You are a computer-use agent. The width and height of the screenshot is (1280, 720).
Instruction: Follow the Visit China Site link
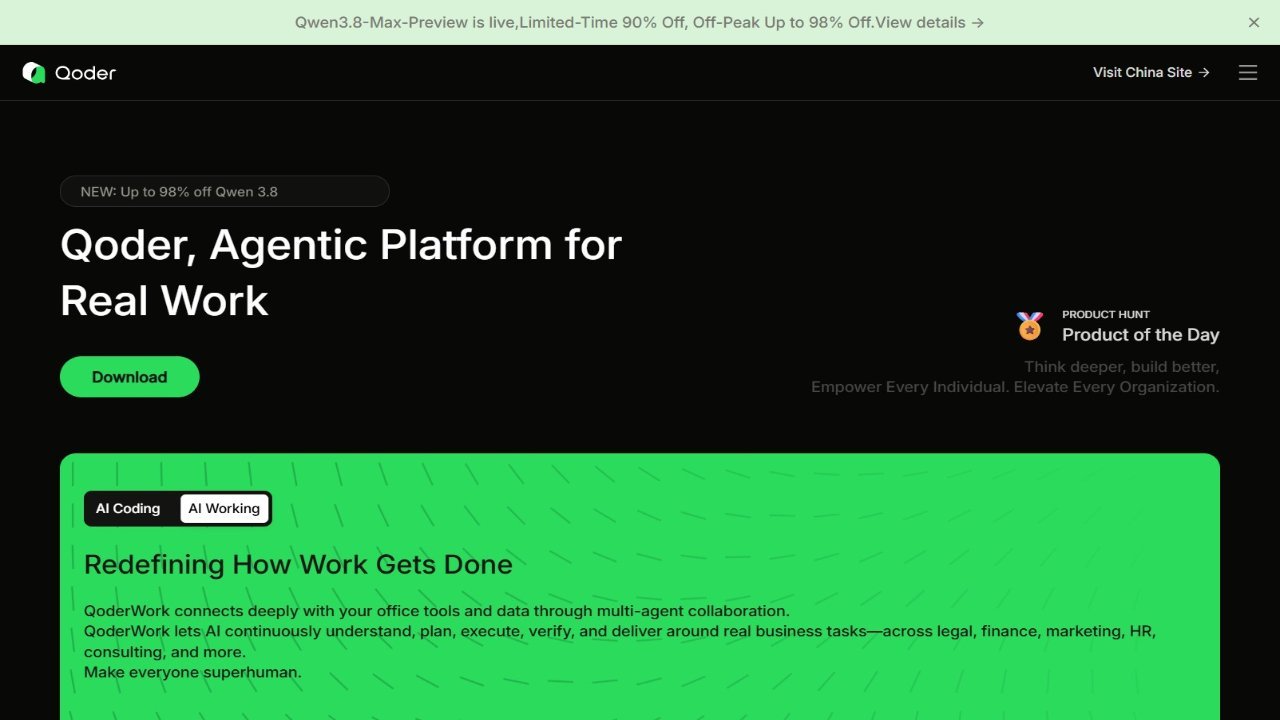pyautogui.click(x=1151, y=72)
